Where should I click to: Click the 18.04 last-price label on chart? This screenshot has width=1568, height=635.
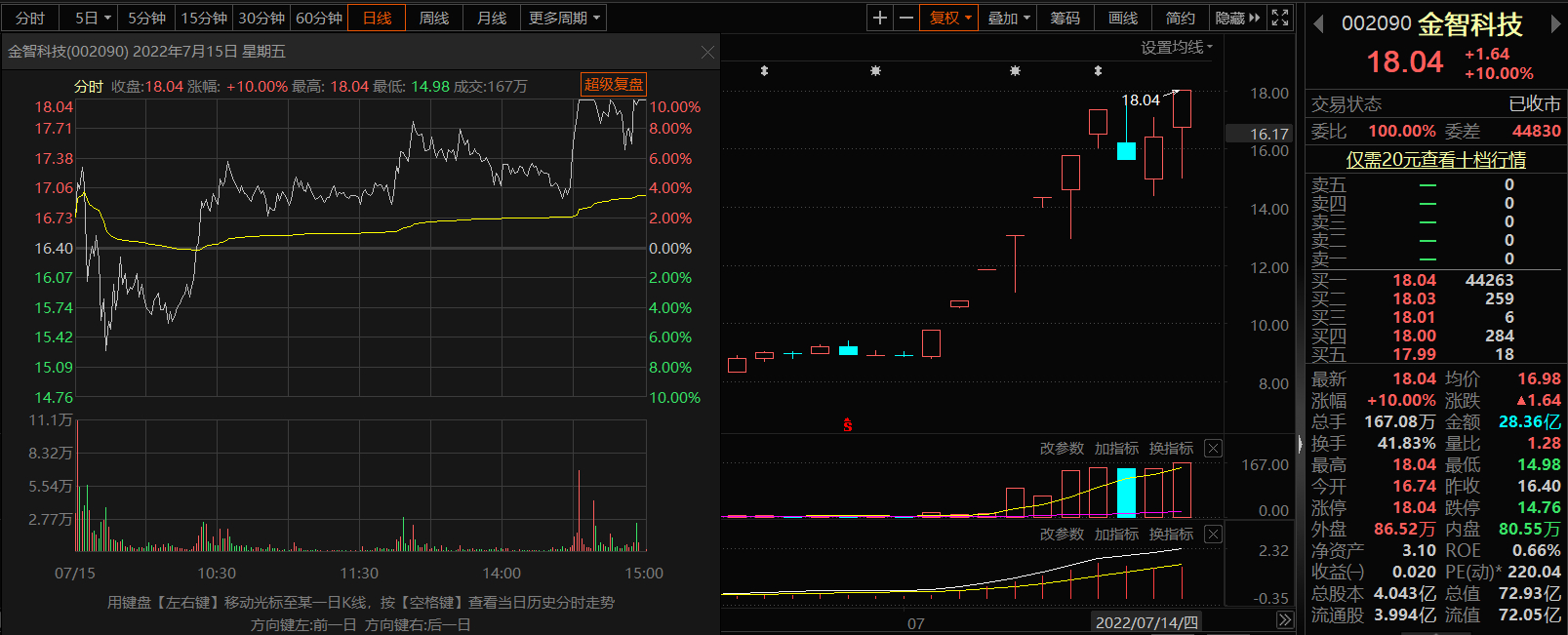pos(1141,100)
